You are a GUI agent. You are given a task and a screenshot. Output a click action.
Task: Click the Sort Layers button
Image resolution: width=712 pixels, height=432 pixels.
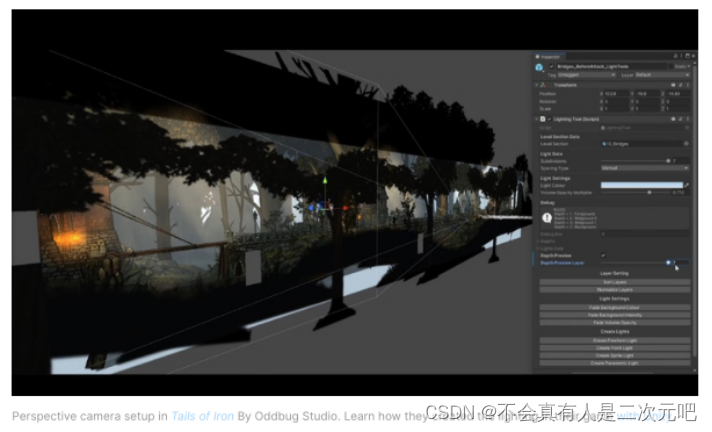click(x=614, y=282)
